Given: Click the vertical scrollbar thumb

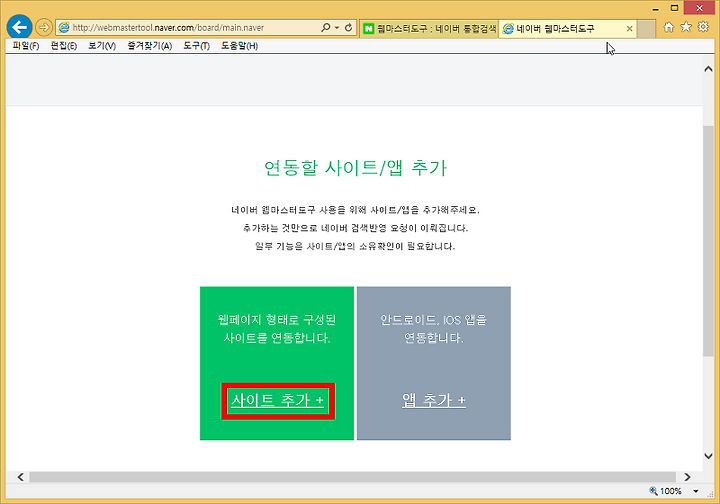Looking at the screenshot, I should point(708,241).
